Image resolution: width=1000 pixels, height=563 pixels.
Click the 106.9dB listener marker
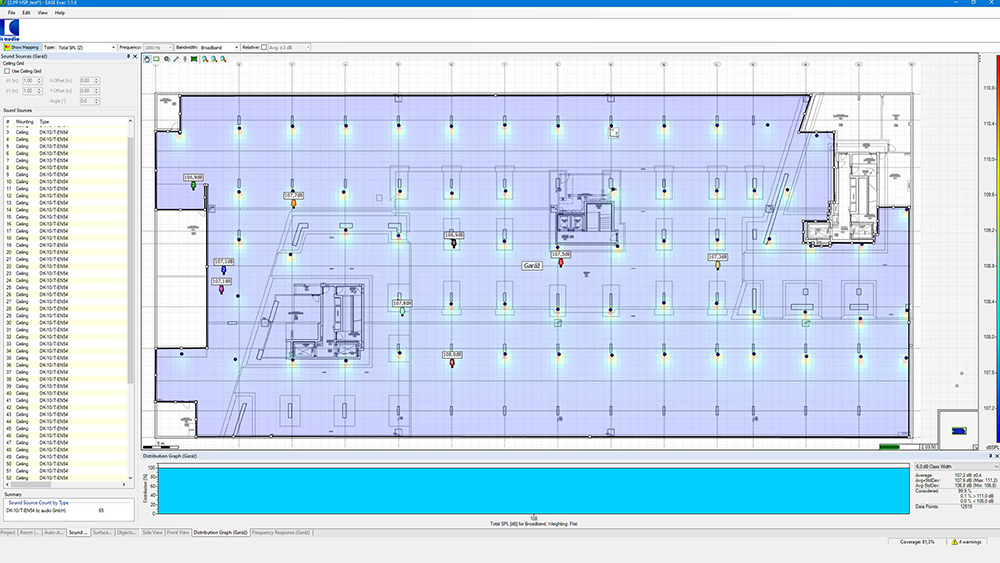tap(193, 181)
